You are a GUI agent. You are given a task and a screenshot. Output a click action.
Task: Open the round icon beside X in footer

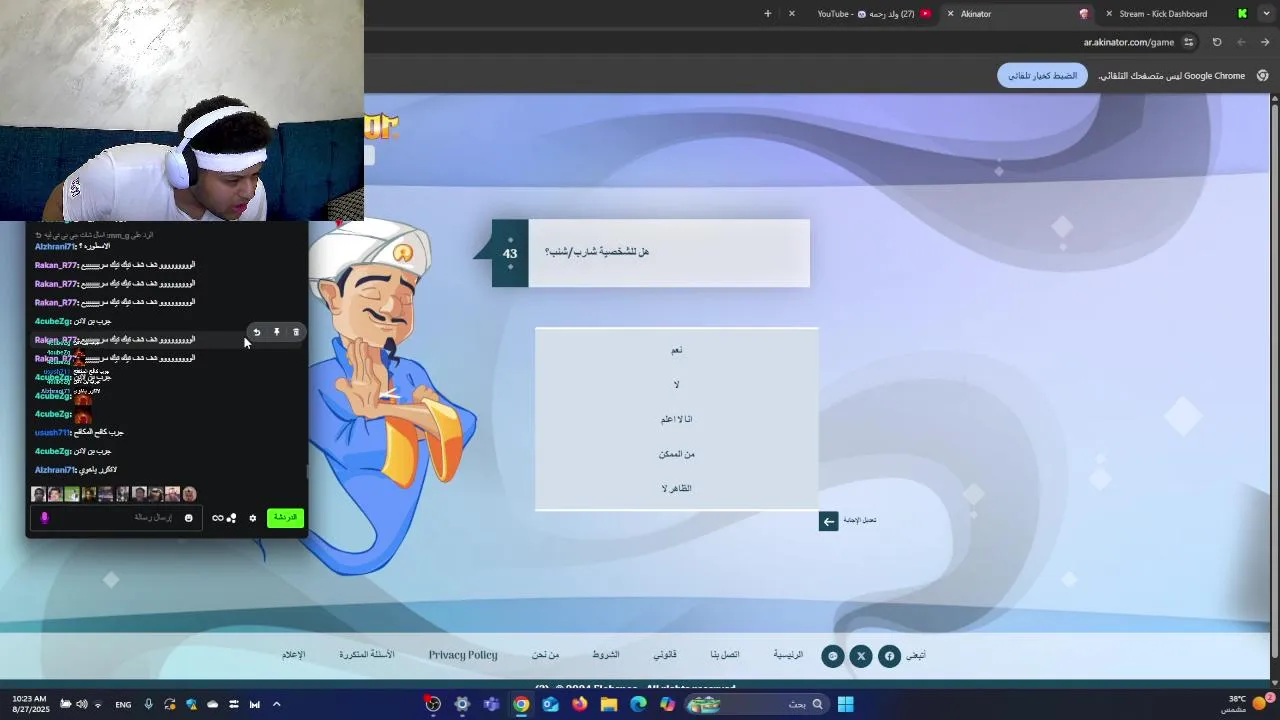[x=833, y=656]
